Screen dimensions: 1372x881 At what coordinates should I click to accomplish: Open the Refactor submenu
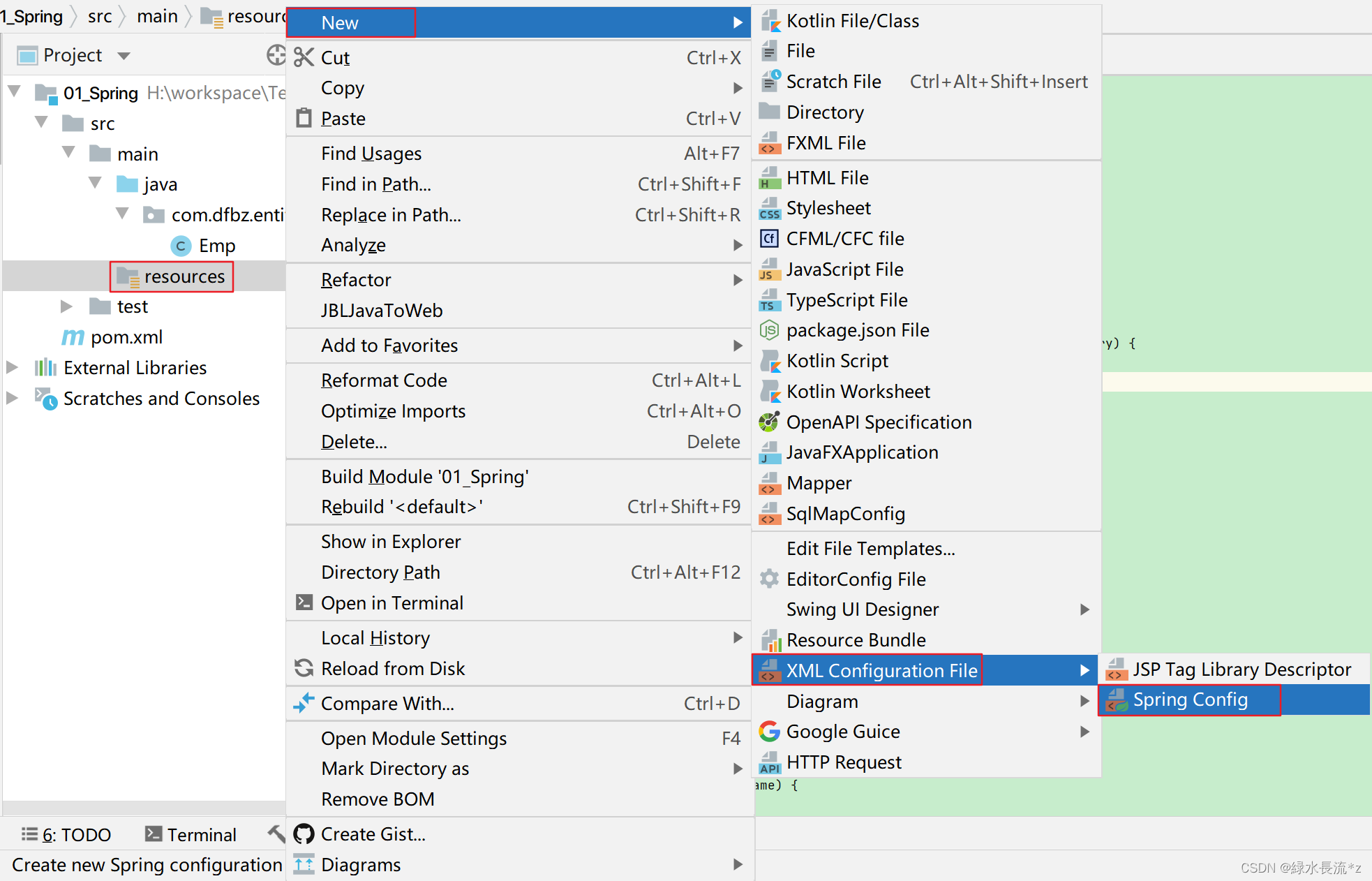click(519, 280)
